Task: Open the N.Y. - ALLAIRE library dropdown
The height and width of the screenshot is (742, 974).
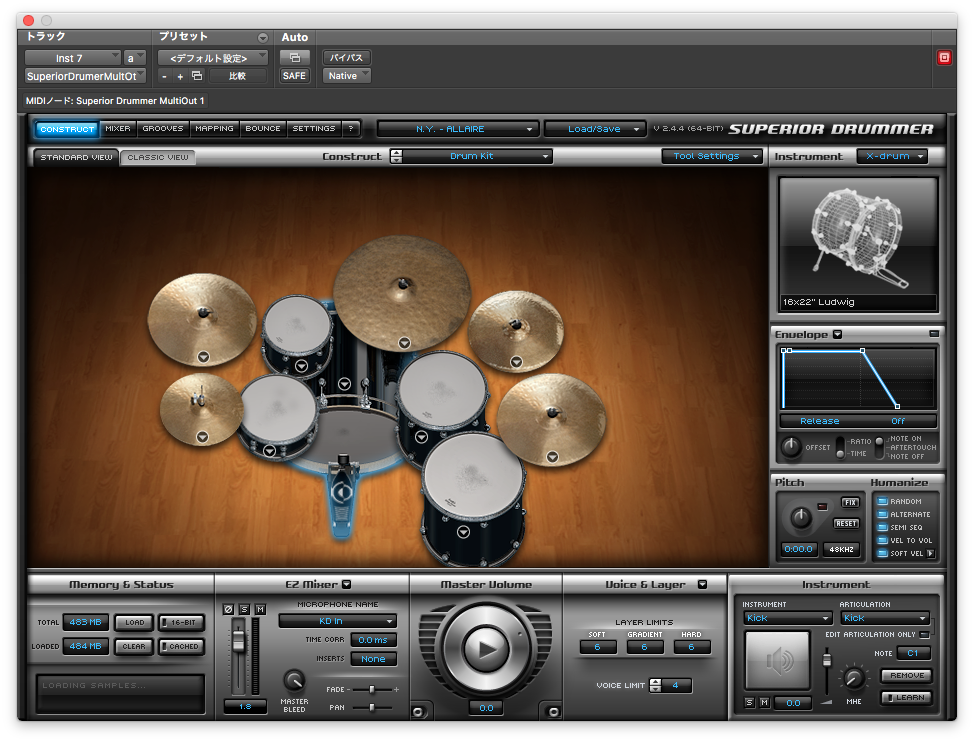Action: pos(457,129)
